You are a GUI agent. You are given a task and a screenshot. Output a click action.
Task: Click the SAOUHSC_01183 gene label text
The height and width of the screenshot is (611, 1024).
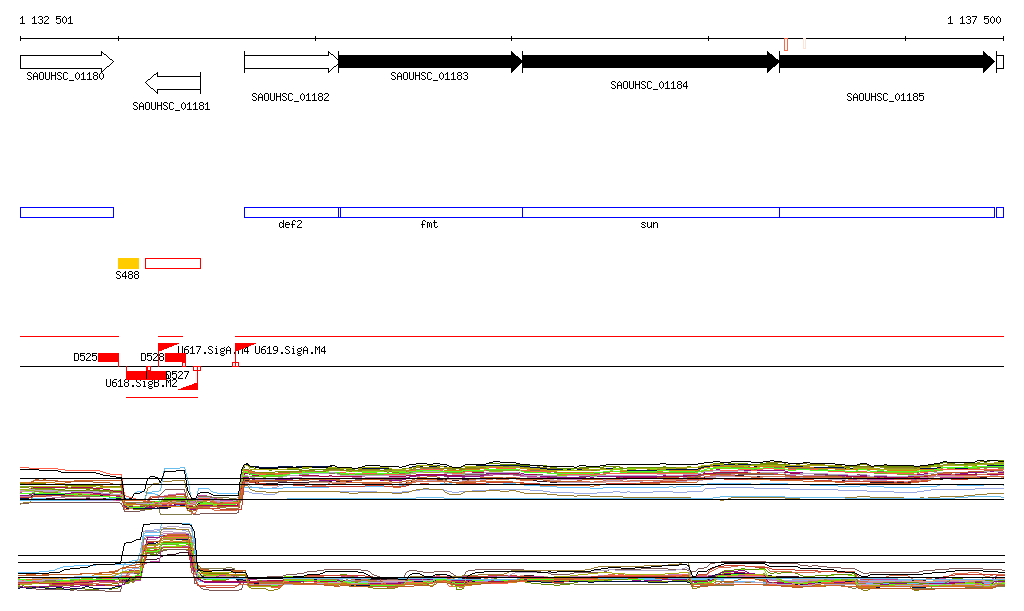tap(429, 76)
